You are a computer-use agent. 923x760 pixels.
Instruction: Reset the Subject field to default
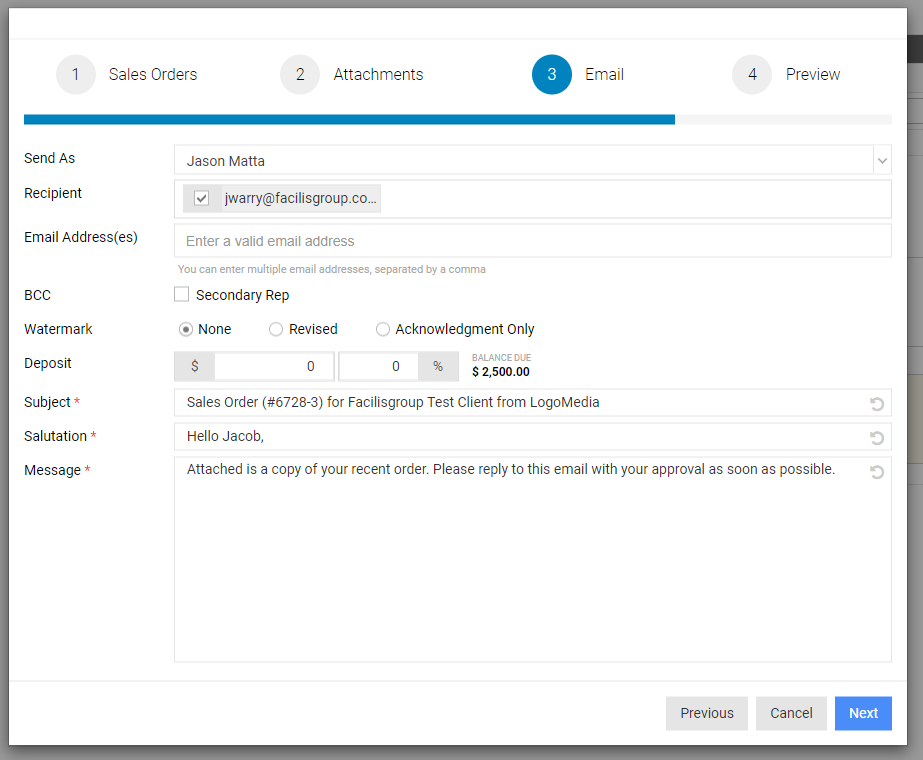(876, 404)
